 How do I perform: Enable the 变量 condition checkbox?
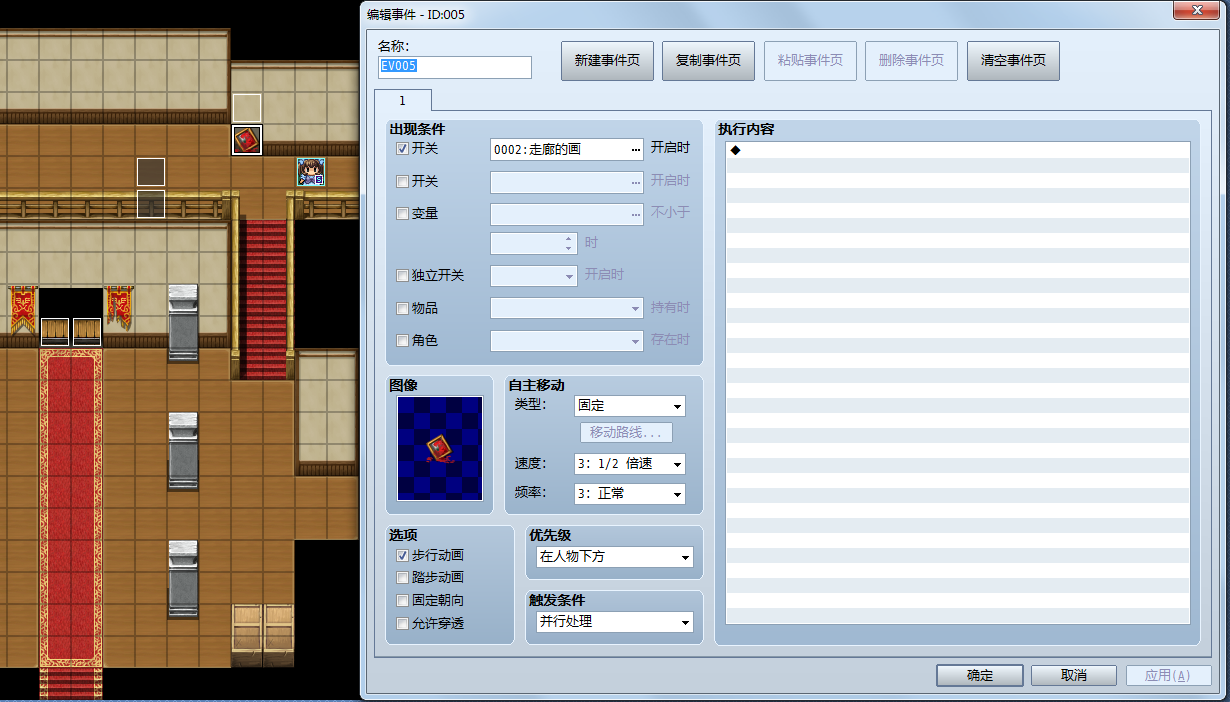pyautogui.click(x=402, y=214)
